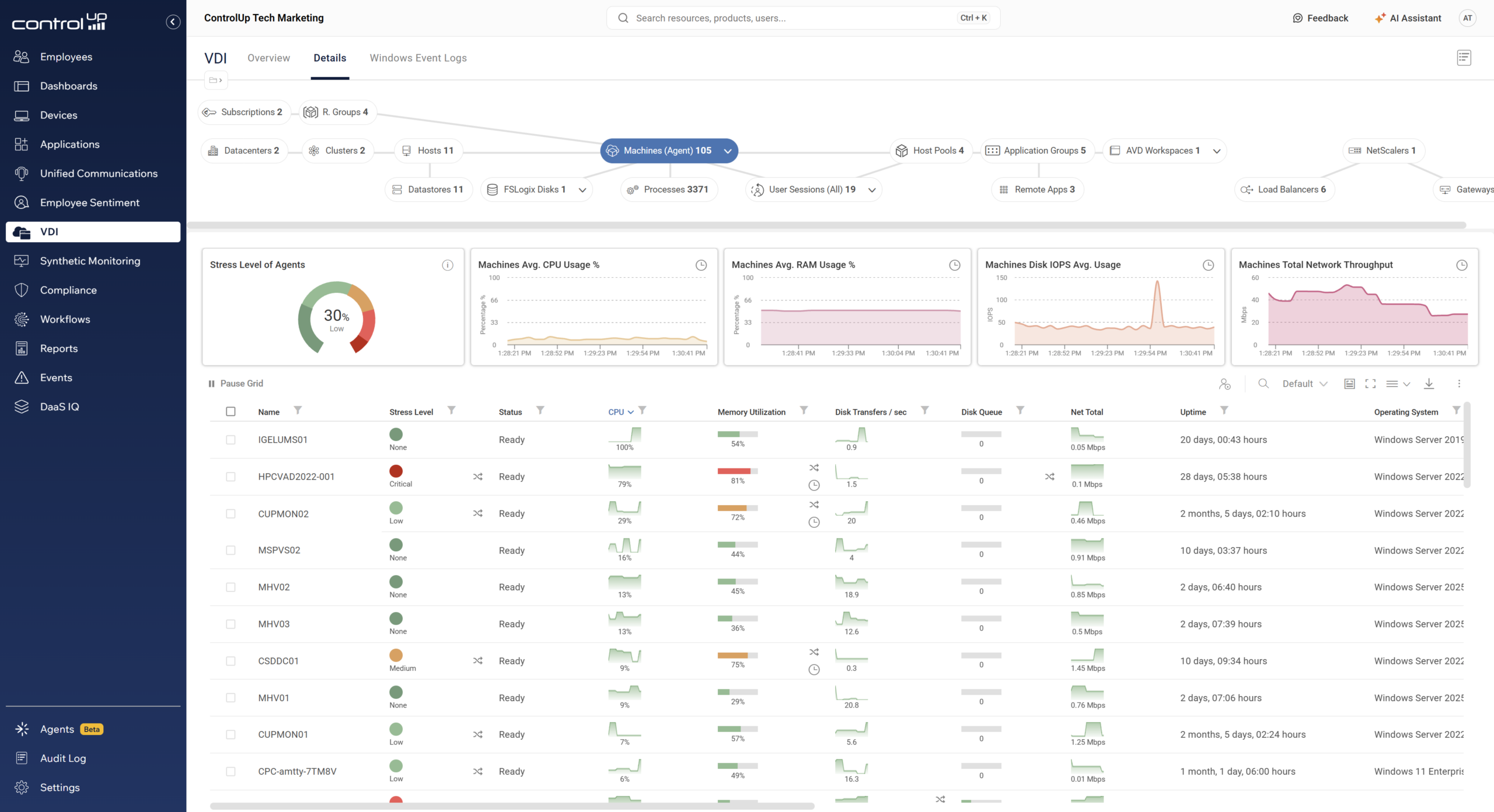
Task: Download grid data with export icon
Action: (1429, 384)
